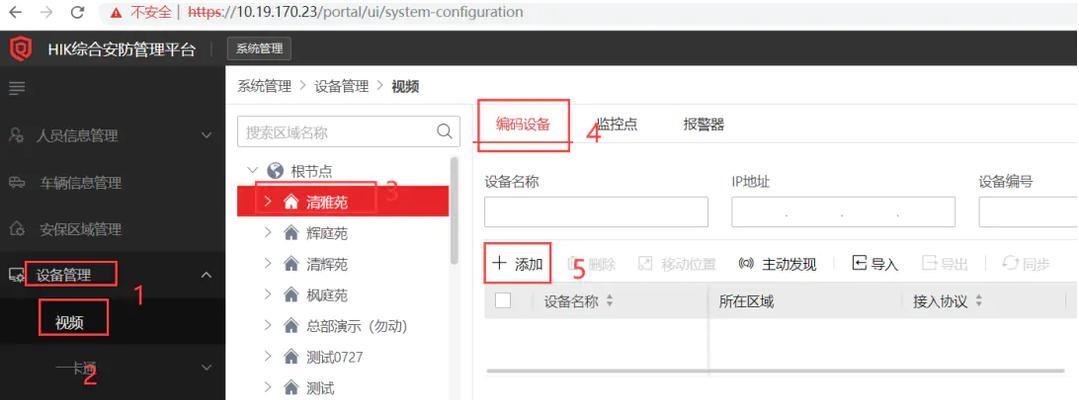Viewport: 1079px width, 400px height.
Task: Click the 测试0727 house icon
Action: [291, 357]
